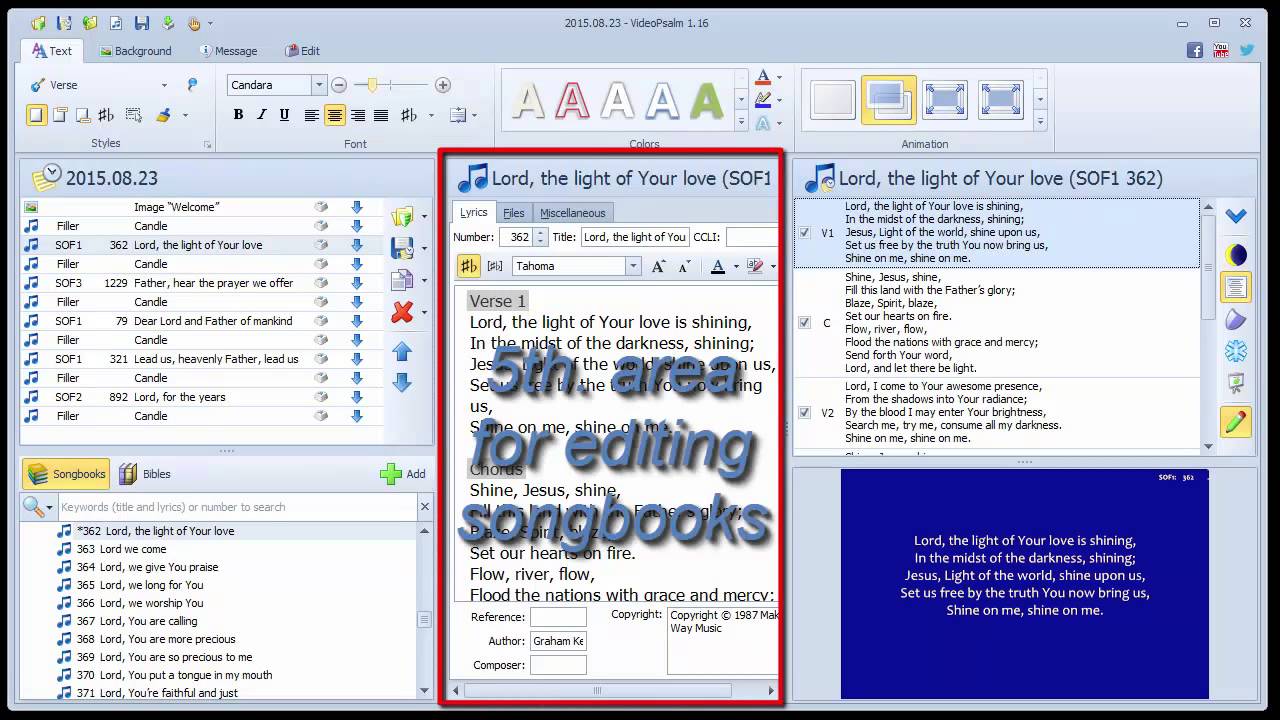Screen dimensions: 1280x720
Task: Click the pencil edit icon in right sidebar
Action: (x=1236, y=422)
